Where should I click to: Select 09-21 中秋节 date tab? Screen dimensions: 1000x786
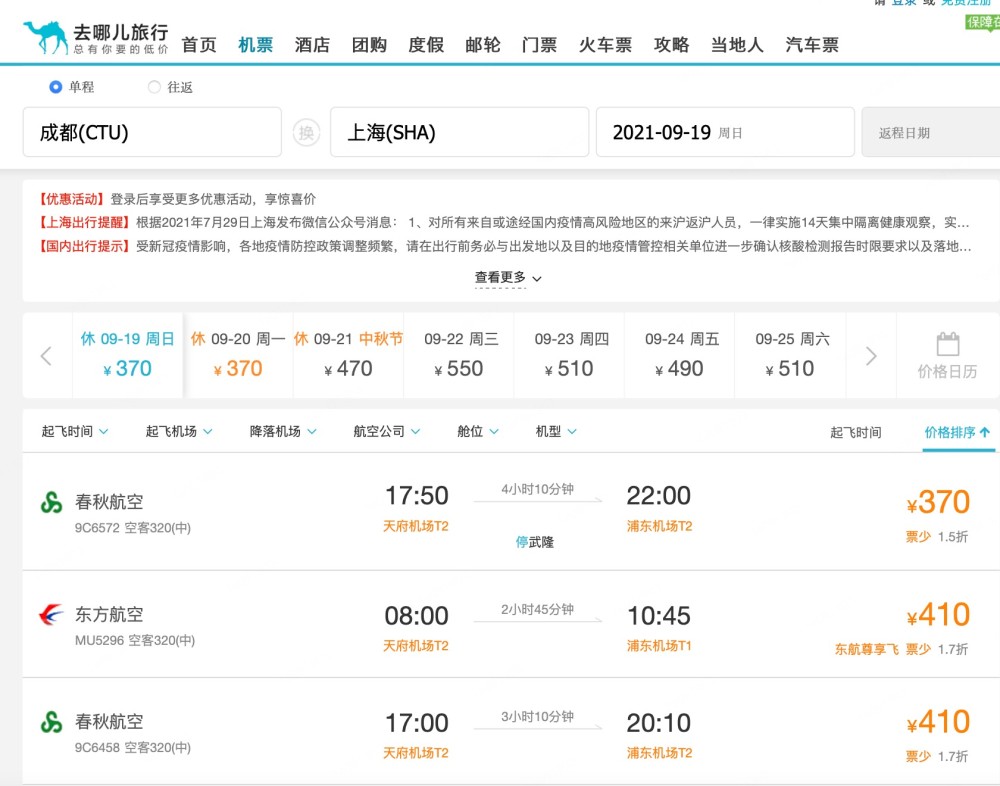coord(348,355)
